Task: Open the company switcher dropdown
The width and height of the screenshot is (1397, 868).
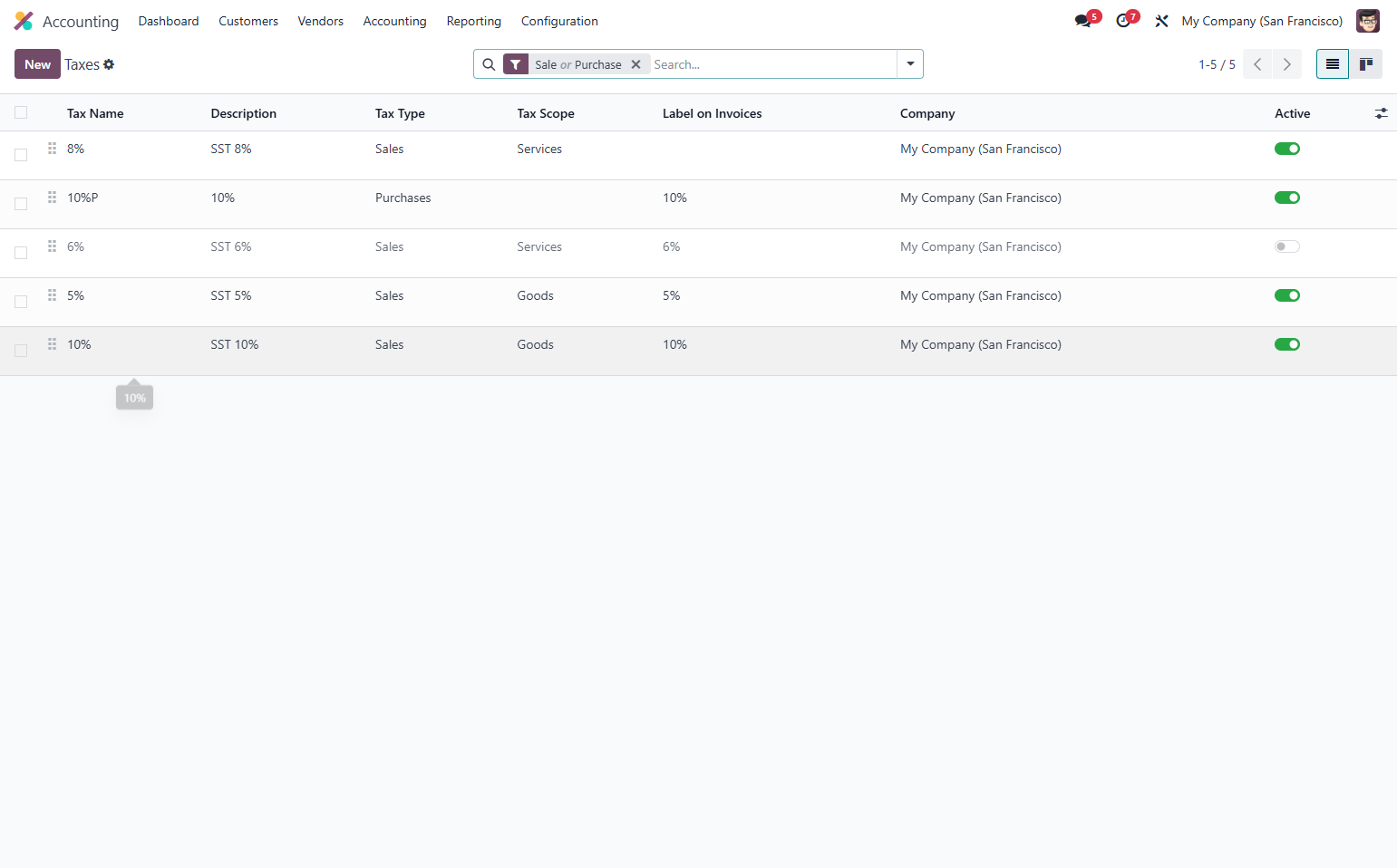Action: 1262,21
